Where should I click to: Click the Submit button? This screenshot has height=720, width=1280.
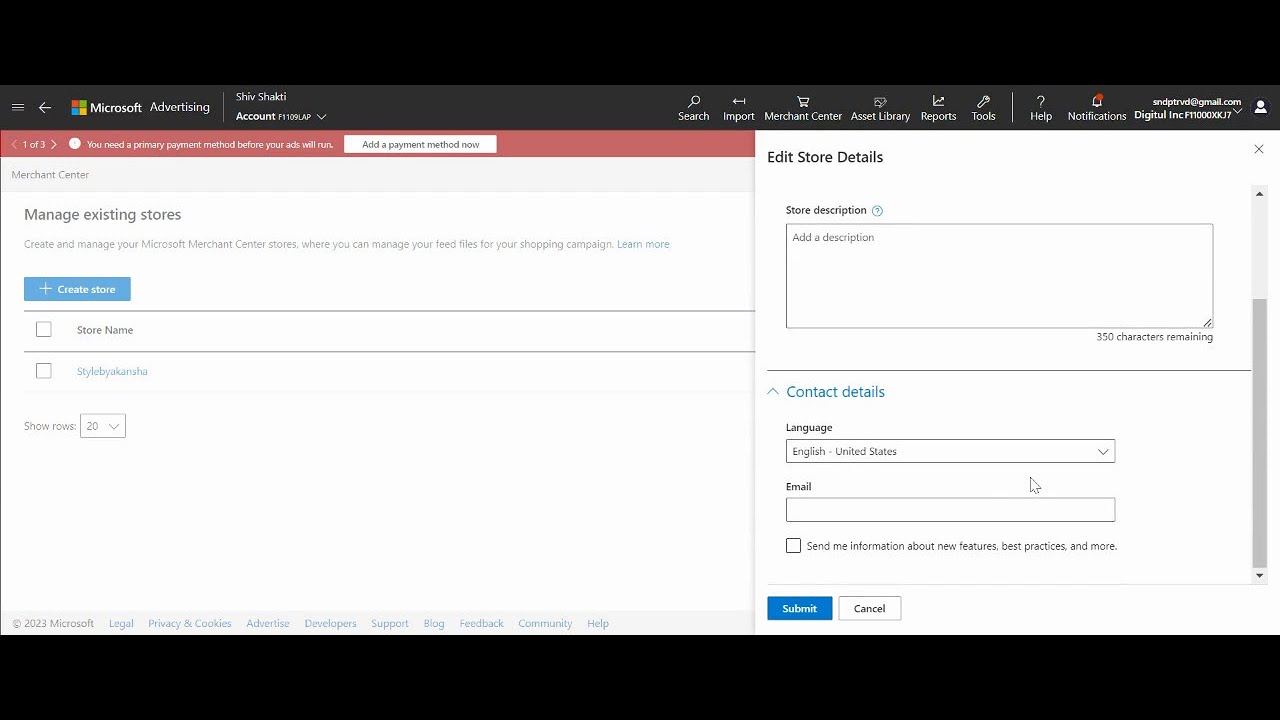(x=799, y=608)
